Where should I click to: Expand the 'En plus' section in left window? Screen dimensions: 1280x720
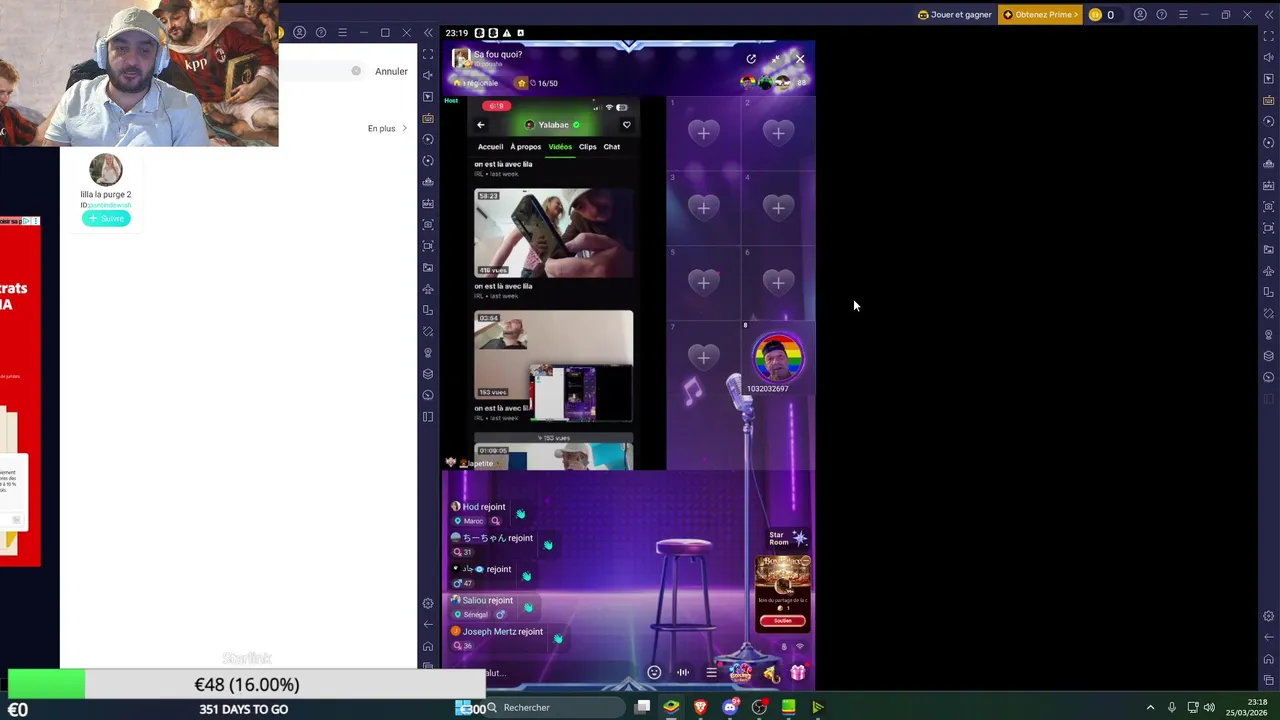pyautogui.click(x=388, y=128)
